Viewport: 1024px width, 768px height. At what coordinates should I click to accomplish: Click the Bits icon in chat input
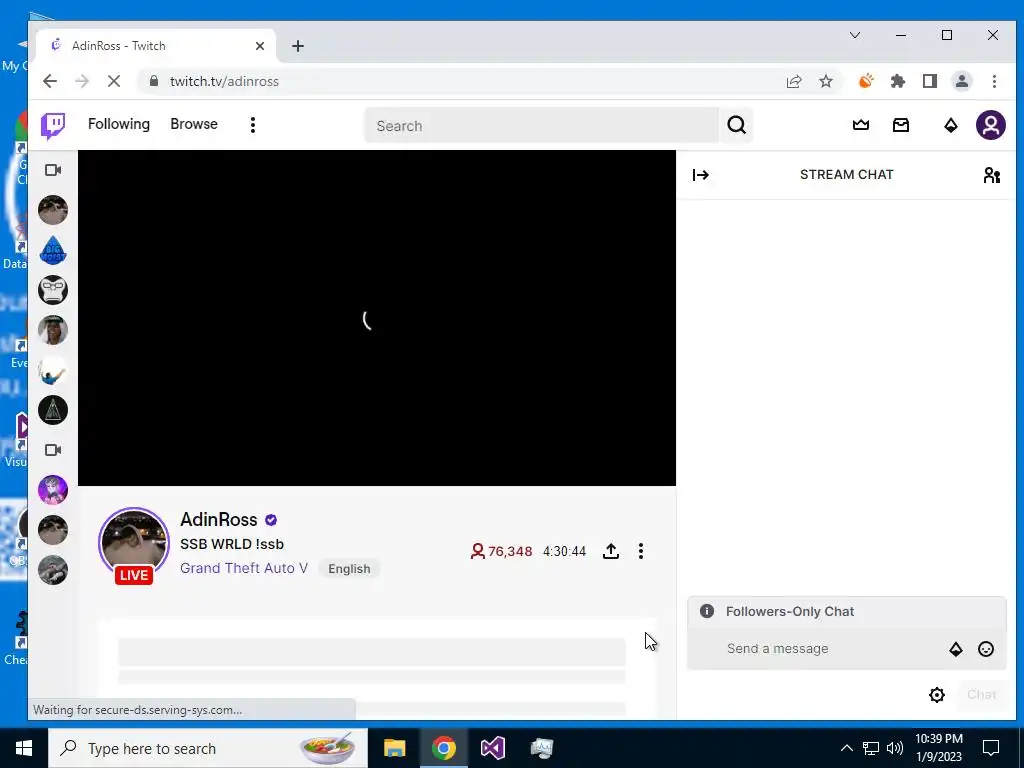pyautogui.click(x=955, y=648)
